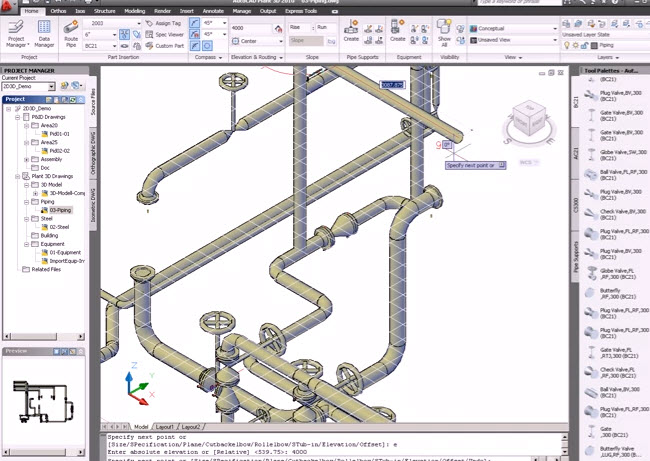The width and height of the screenshot is (650, 461).
Task: Click the Rise slope field
Action: pyautogui.click(x=299, y=27)
